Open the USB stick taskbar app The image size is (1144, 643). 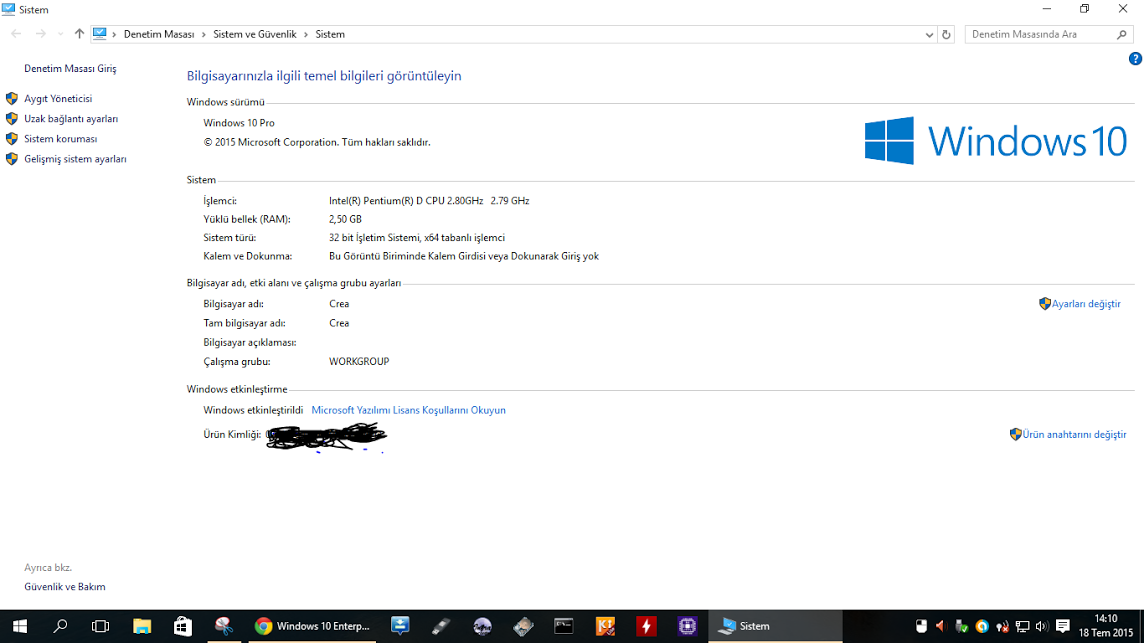(441, 626)
